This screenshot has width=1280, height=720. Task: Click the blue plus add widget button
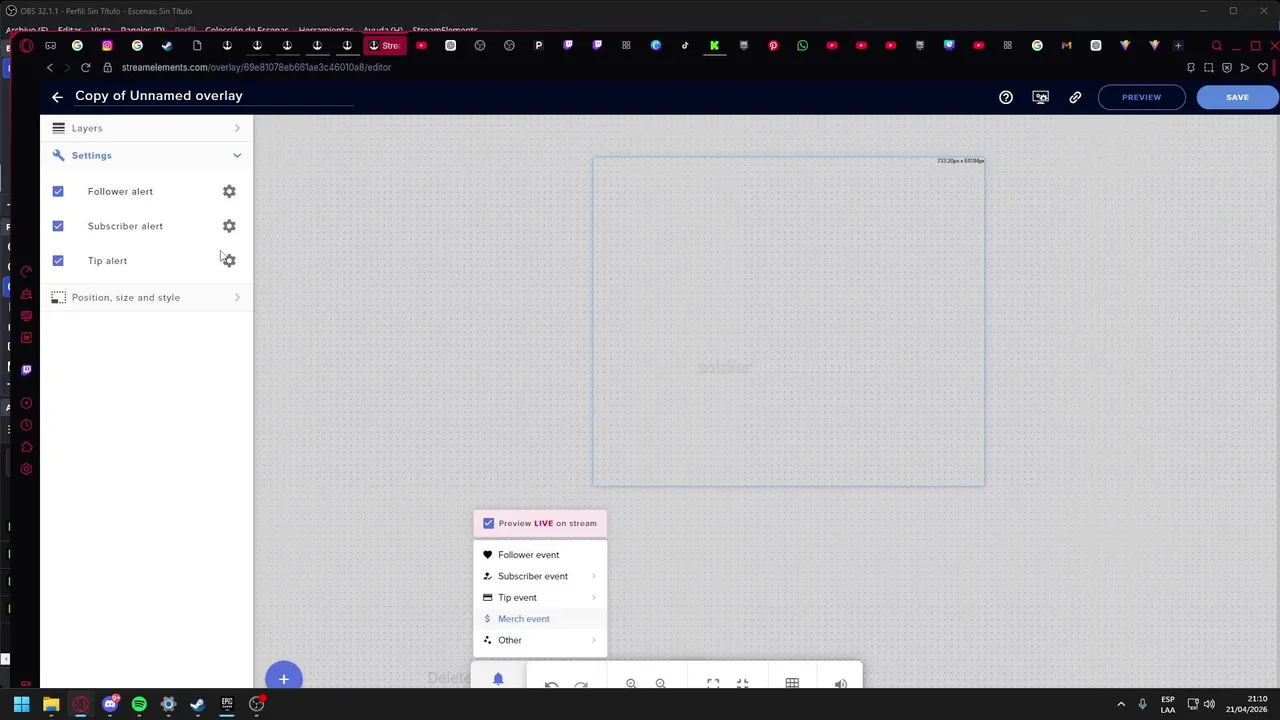pos(284,679)
